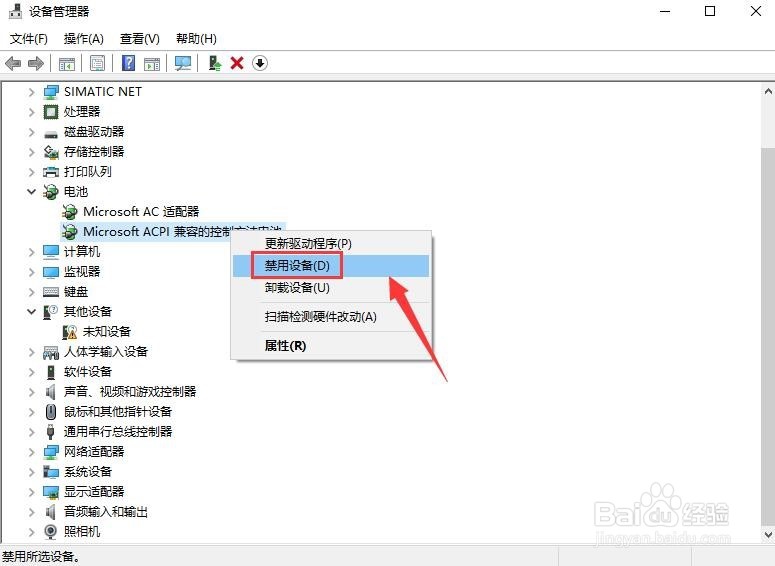Click the vertical scrollbar thumb

[768, 336]
